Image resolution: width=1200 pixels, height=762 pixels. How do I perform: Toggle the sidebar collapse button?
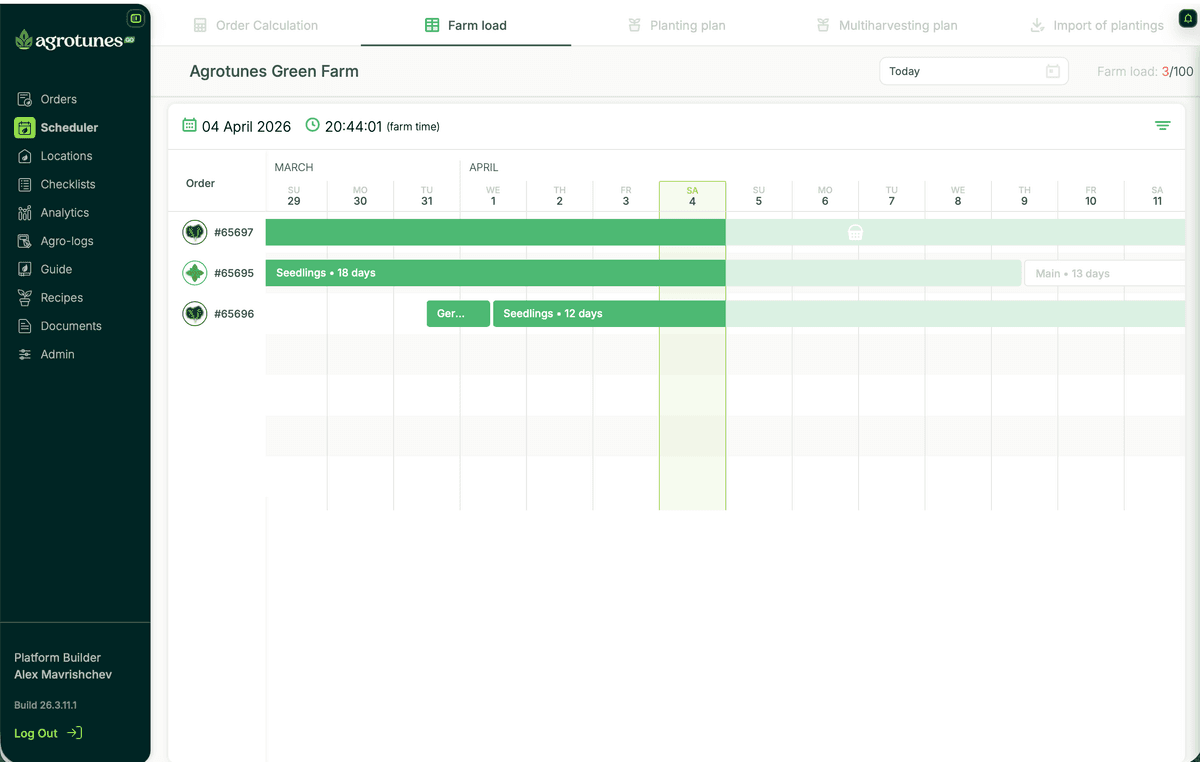click(x=136, y=18)
